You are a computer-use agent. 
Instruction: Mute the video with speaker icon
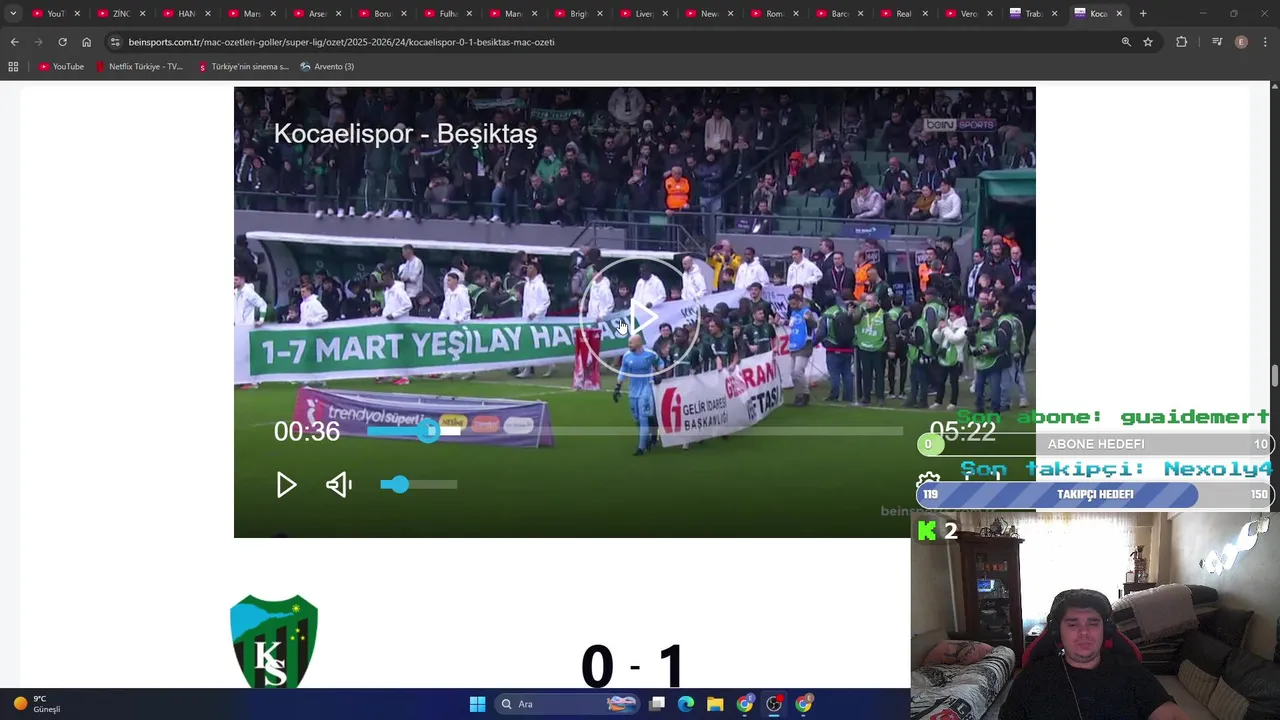point(339,485)
